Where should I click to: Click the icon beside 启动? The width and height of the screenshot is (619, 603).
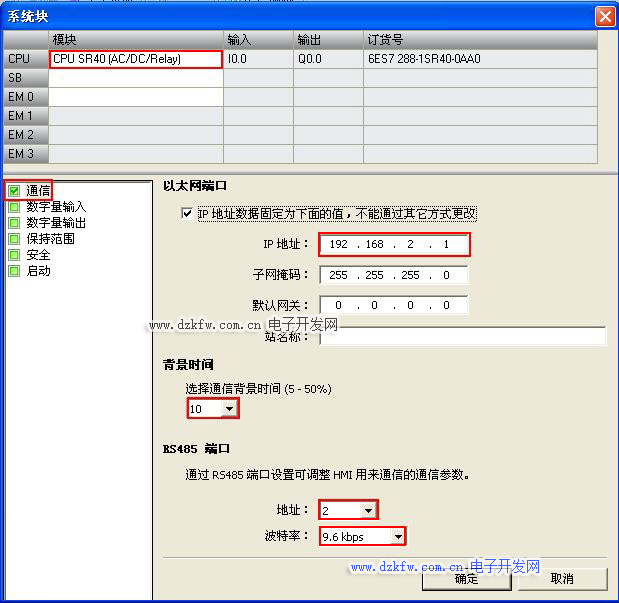[14, 271]
